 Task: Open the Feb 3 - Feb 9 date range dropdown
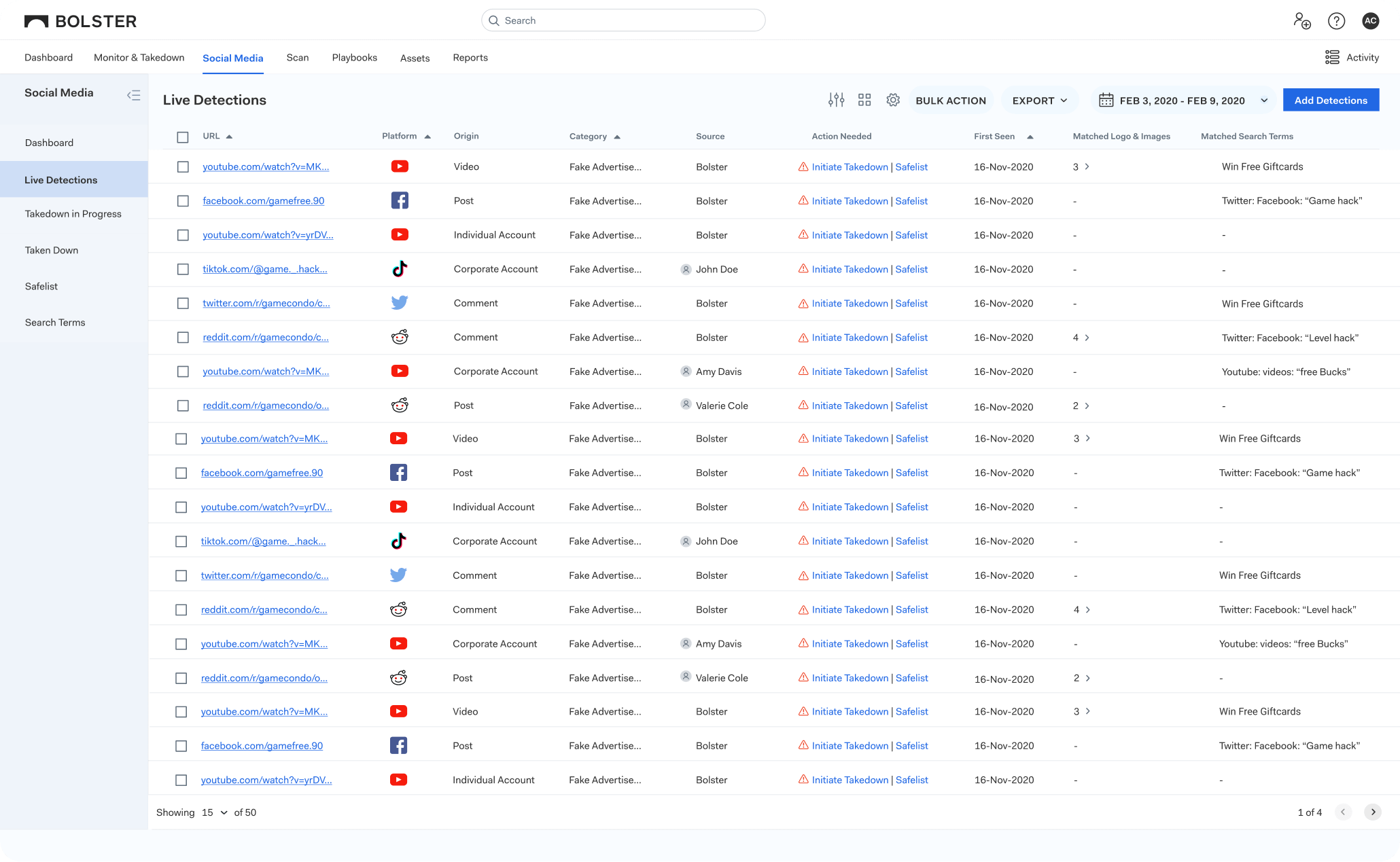(x=1183, y=101)
